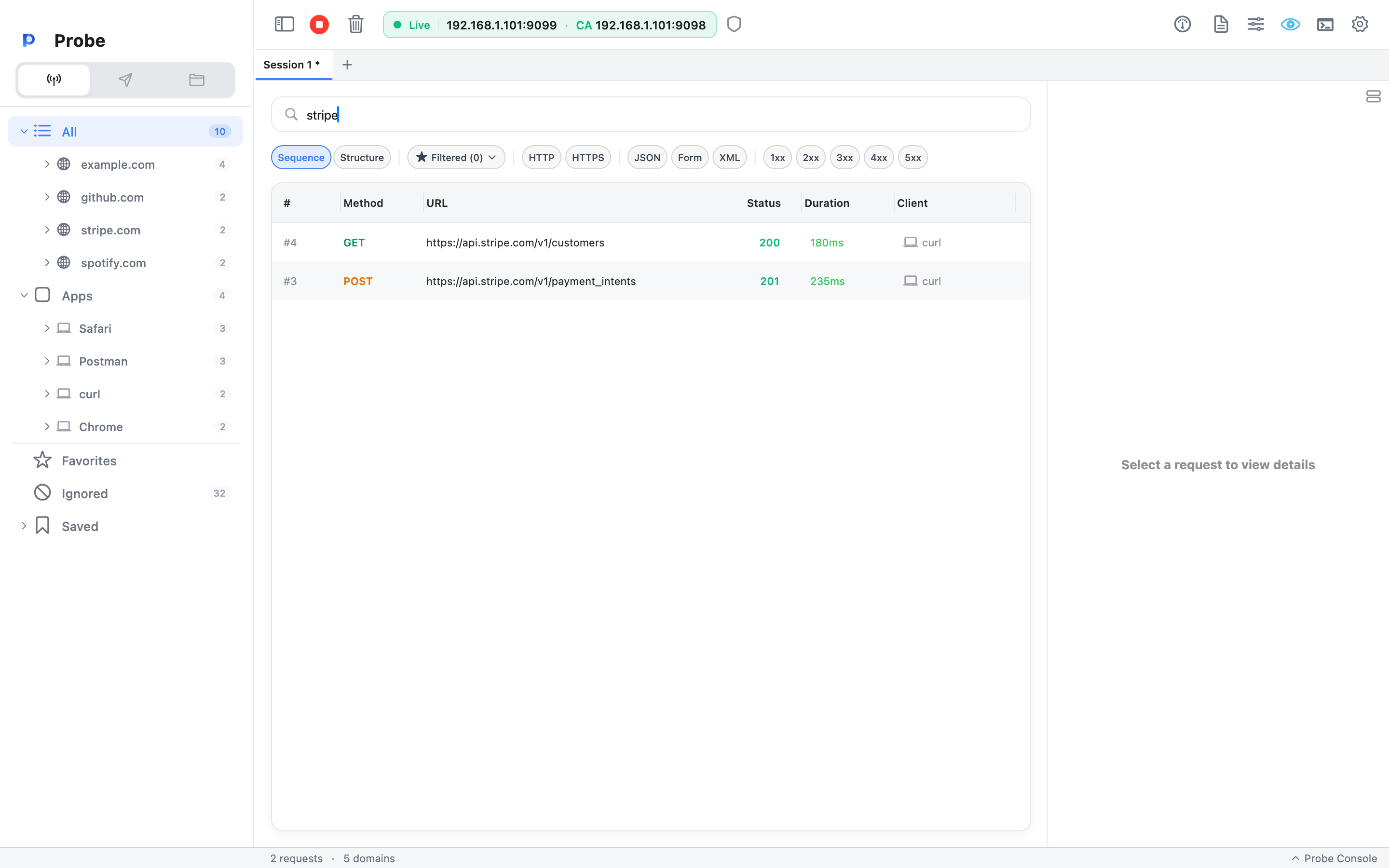1389x868 pixels.
Task: Select the POST /v1/payment_intents request row
Action: [x=651, y=281]
